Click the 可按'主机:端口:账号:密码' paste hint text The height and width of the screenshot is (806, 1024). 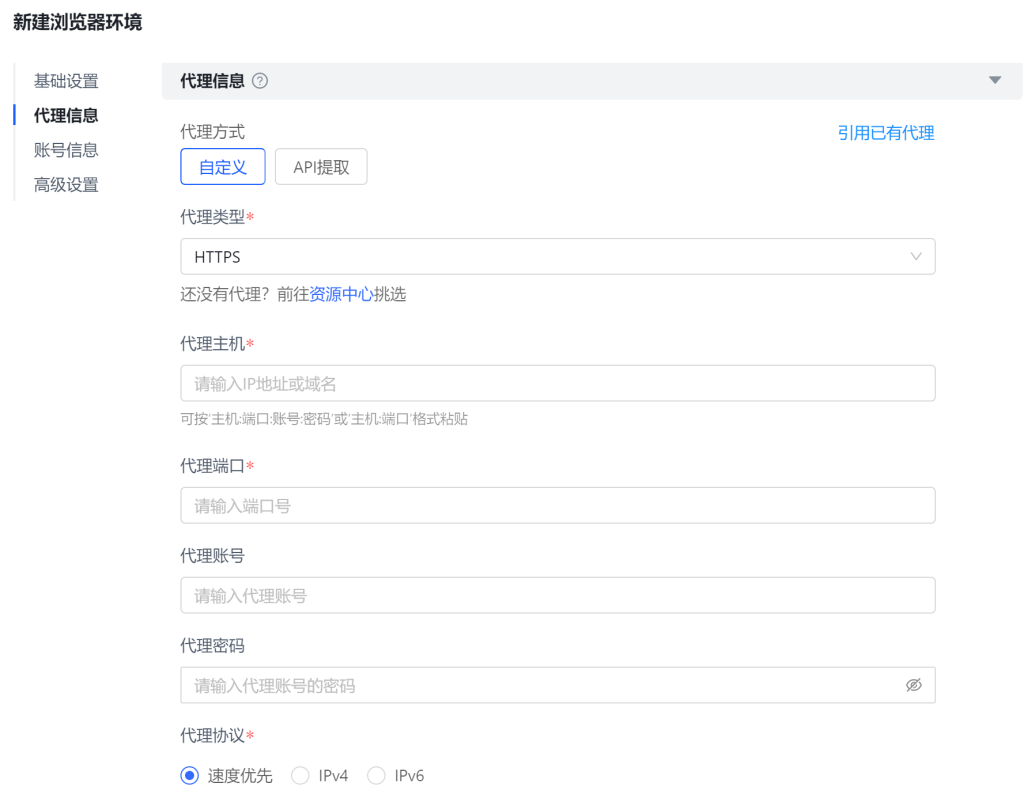(x=324, y=419)
